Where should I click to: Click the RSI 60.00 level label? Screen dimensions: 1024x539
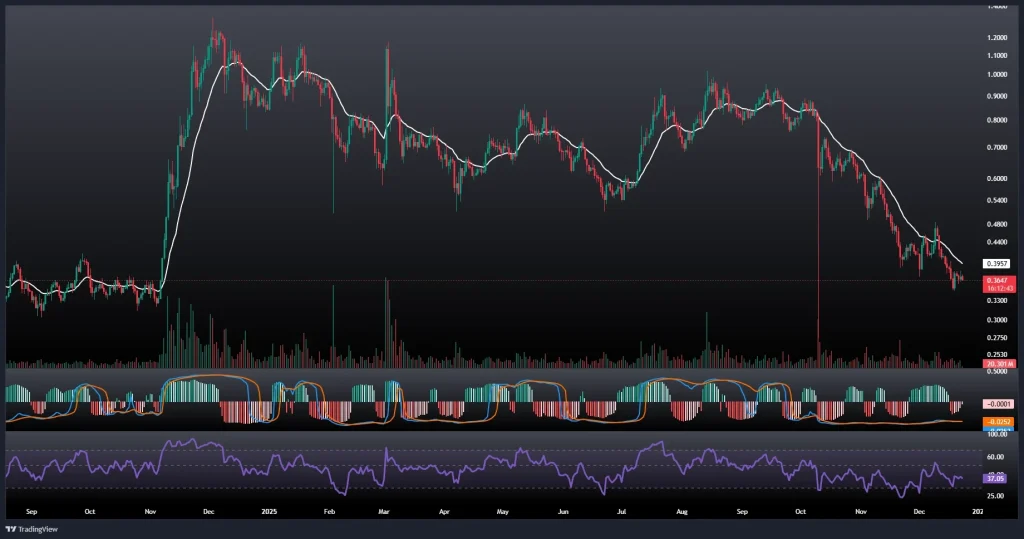click(x=995, y=457)
